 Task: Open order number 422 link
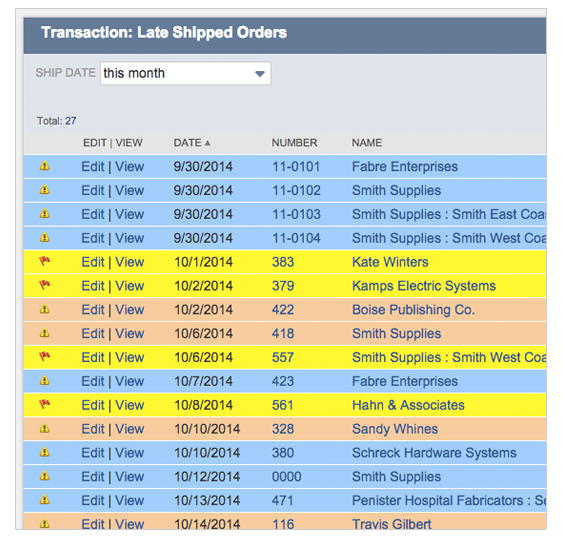tap(283, 310)
